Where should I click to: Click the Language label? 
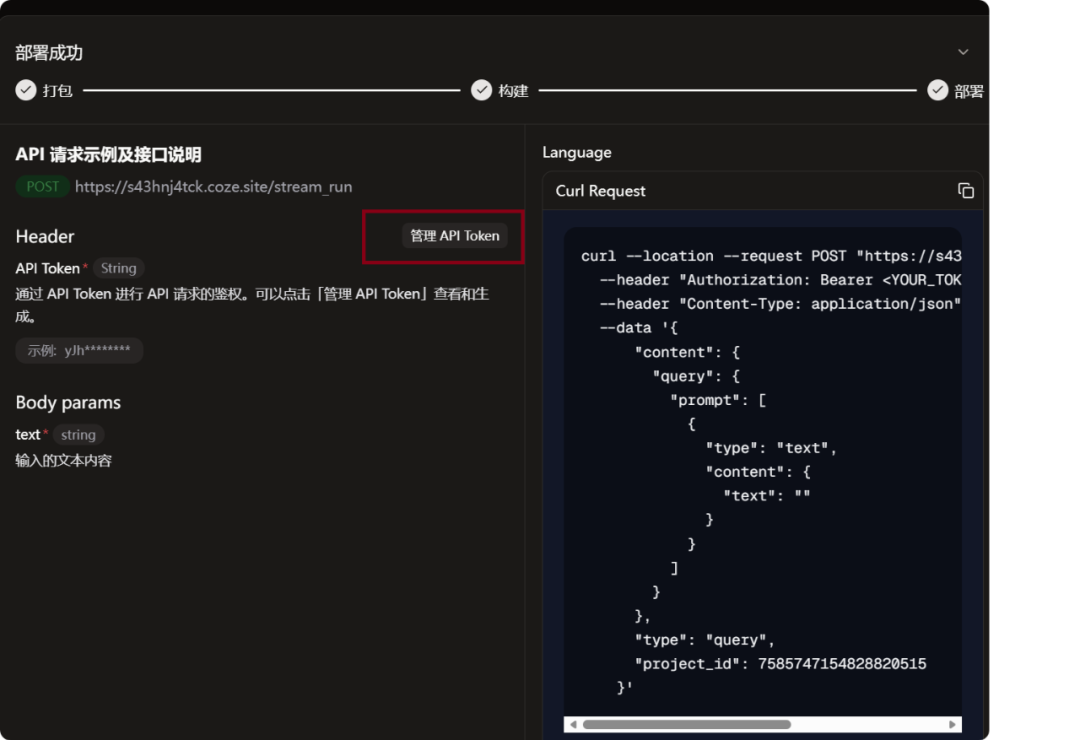tap(577, 153)
